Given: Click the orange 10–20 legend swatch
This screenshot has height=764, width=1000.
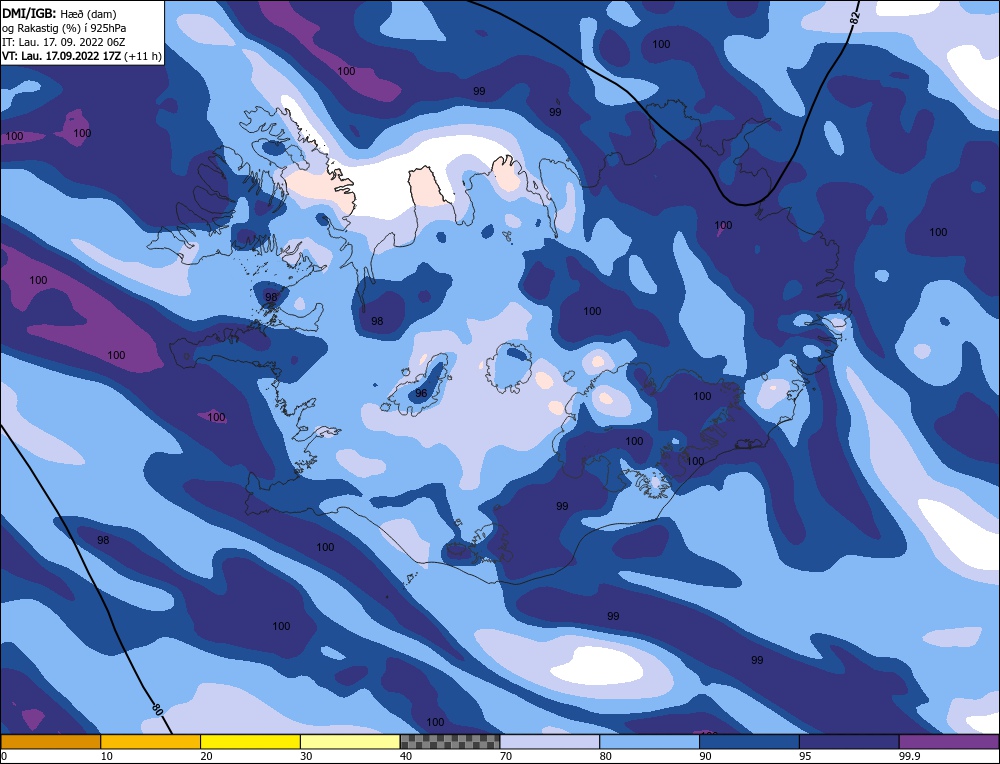Looking at the screenshot, I should [x=151, y=742].
